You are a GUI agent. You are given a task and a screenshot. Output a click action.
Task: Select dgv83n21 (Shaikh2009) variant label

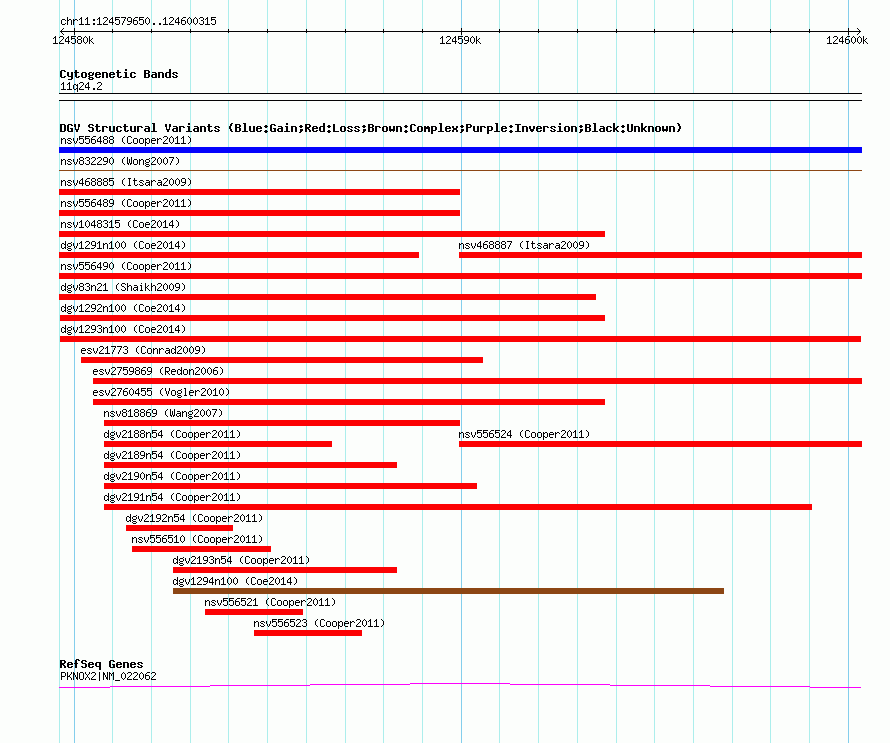coord(123,287)
